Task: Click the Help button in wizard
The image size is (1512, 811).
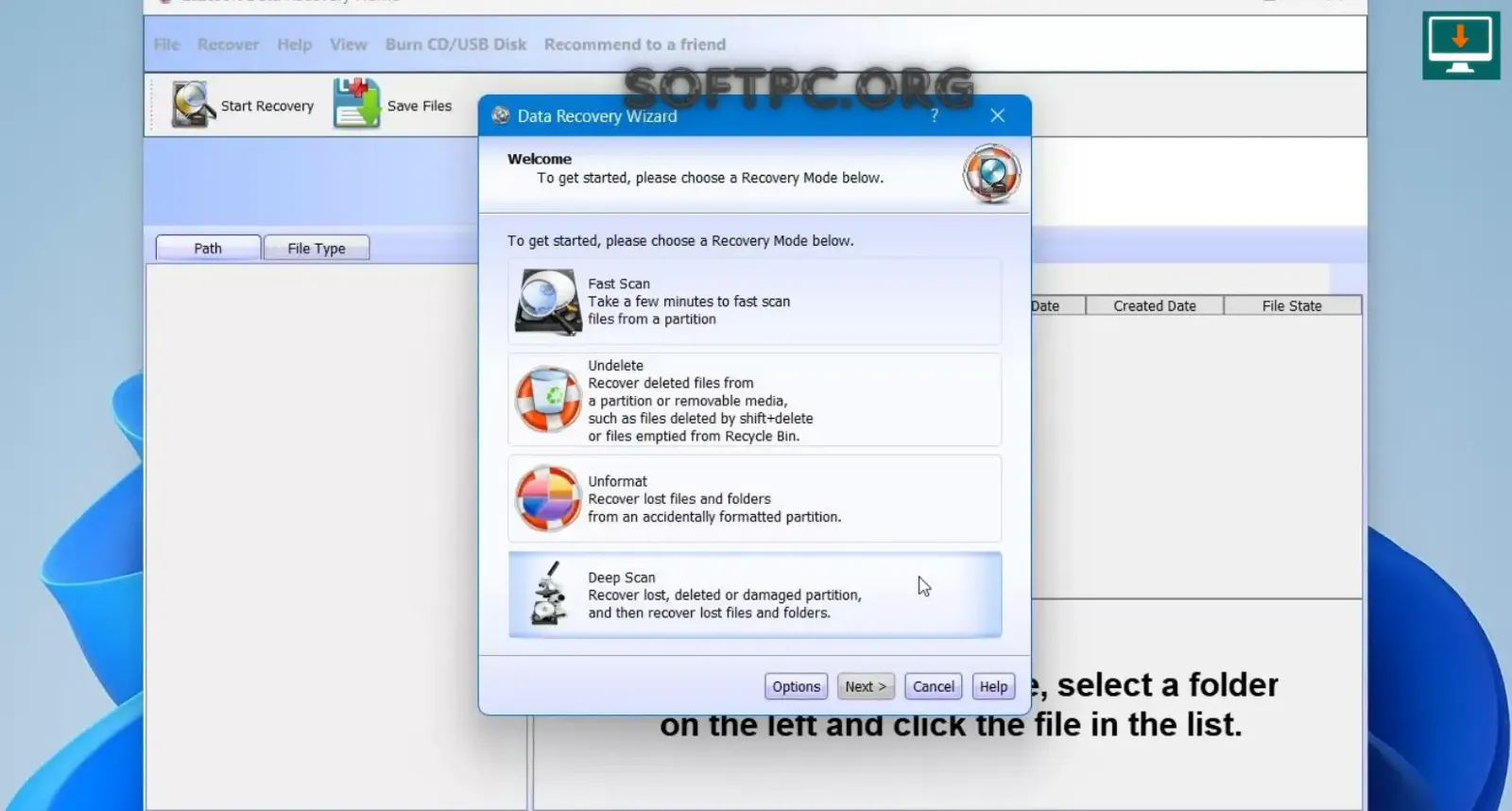Action: 993,686
